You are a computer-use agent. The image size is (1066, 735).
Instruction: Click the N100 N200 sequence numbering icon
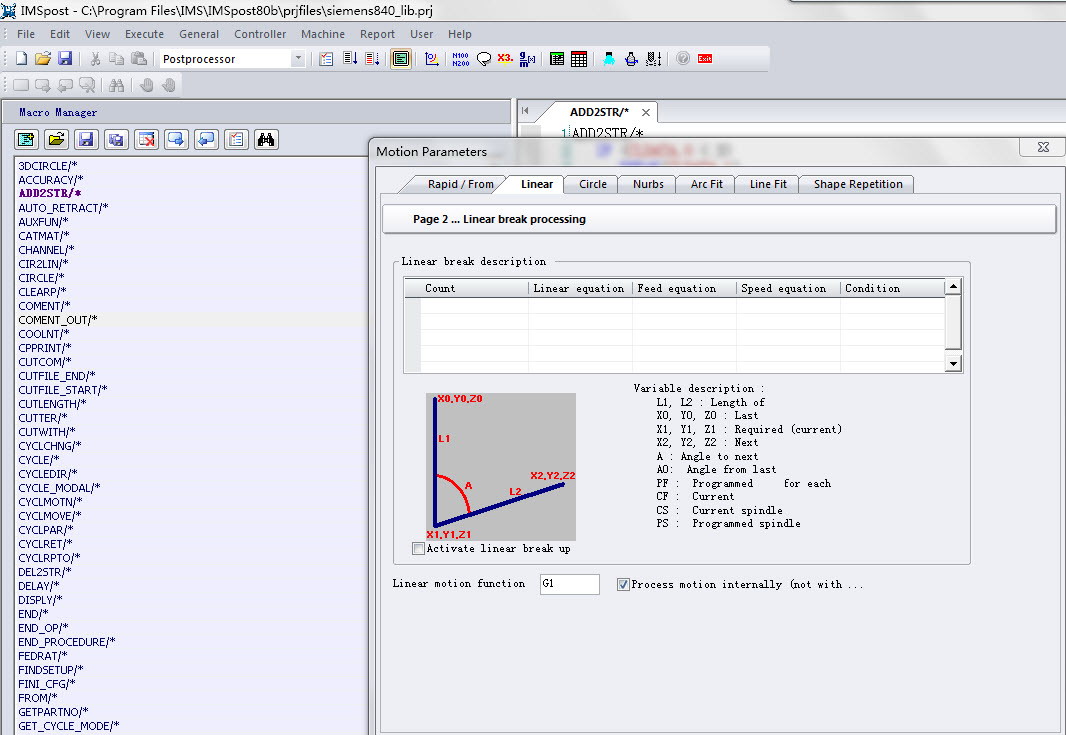[461, 59]
